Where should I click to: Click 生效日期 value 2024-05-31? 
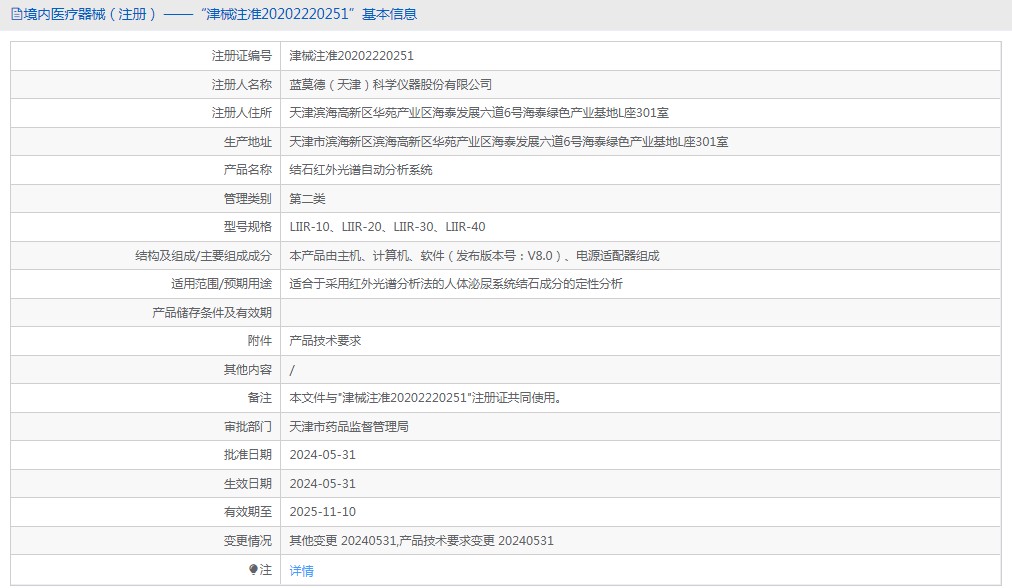(323, 483)
